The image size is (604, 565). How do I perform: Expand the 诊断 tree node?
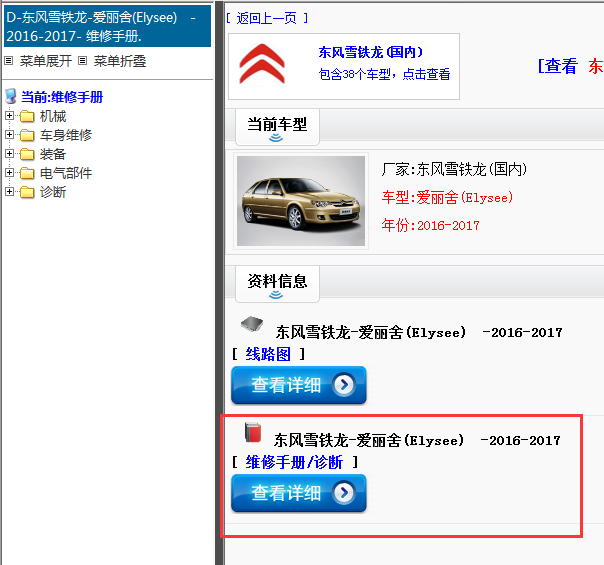pos(10,191)
